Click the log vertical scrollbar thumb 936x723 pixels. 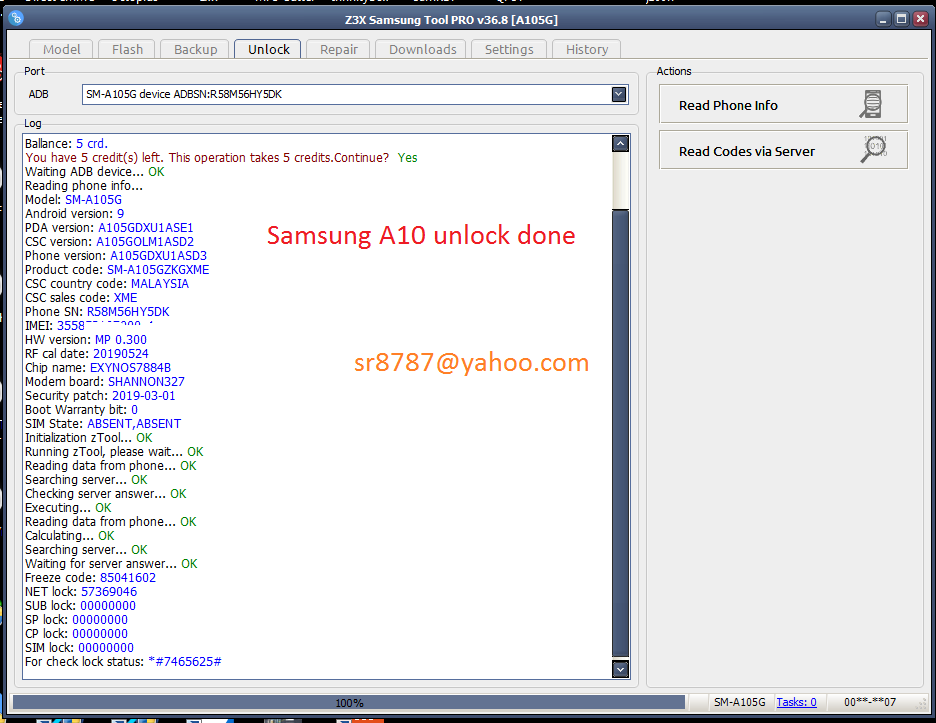point(620,433)
